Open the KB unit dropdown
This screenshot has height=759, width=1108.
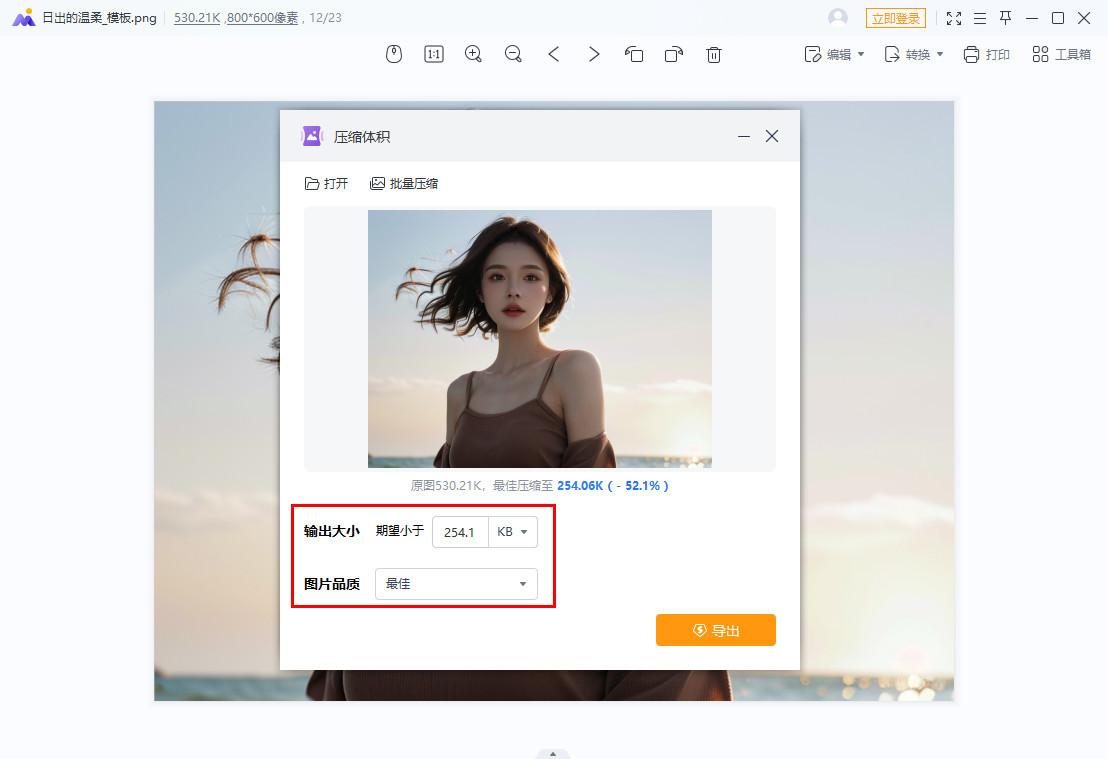click(512, 532)
